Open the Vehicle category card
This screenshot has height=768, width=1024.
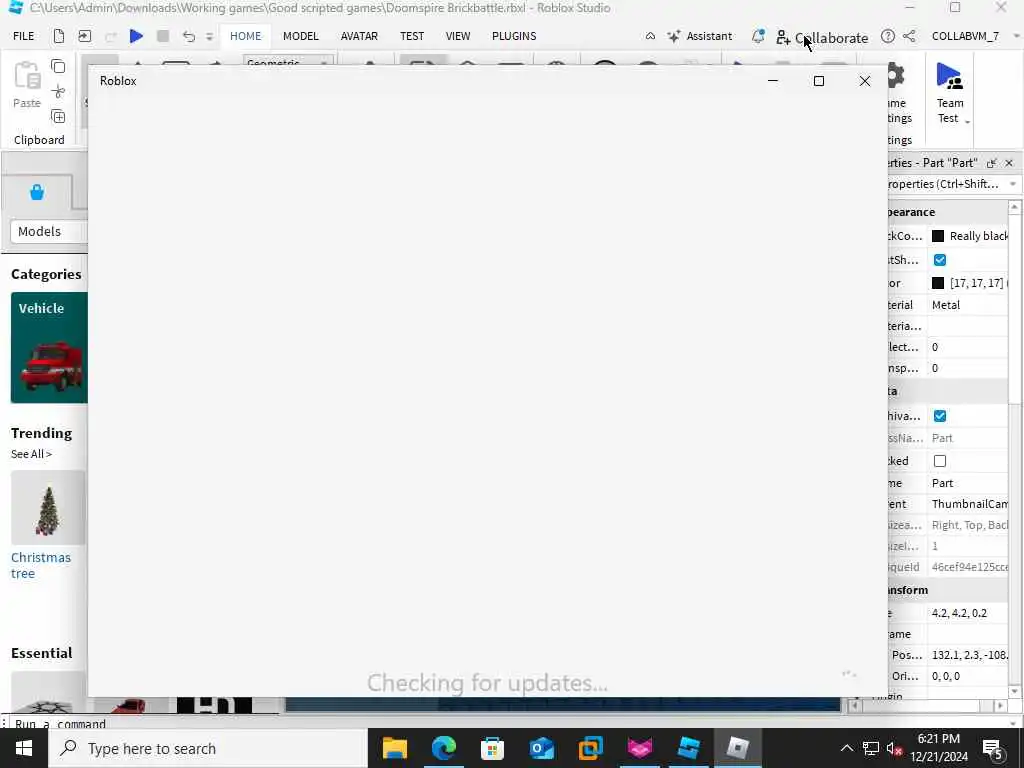point(49,347)
